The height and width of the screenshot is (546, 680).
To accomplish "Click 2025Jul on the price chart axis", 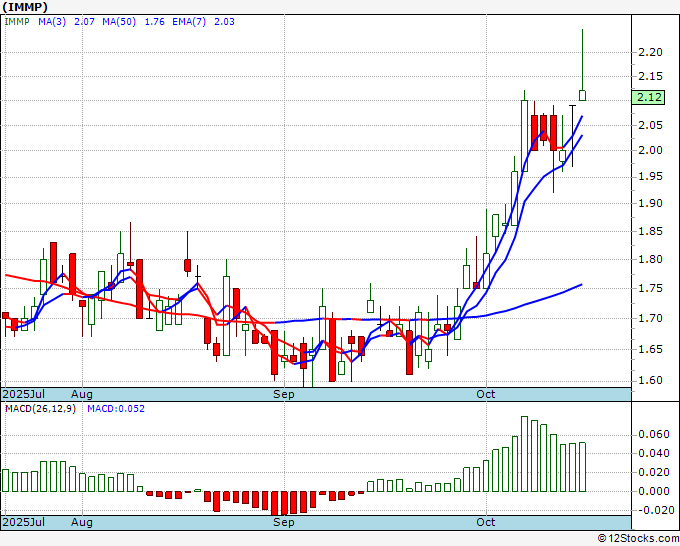I will [x=23, y=394].
